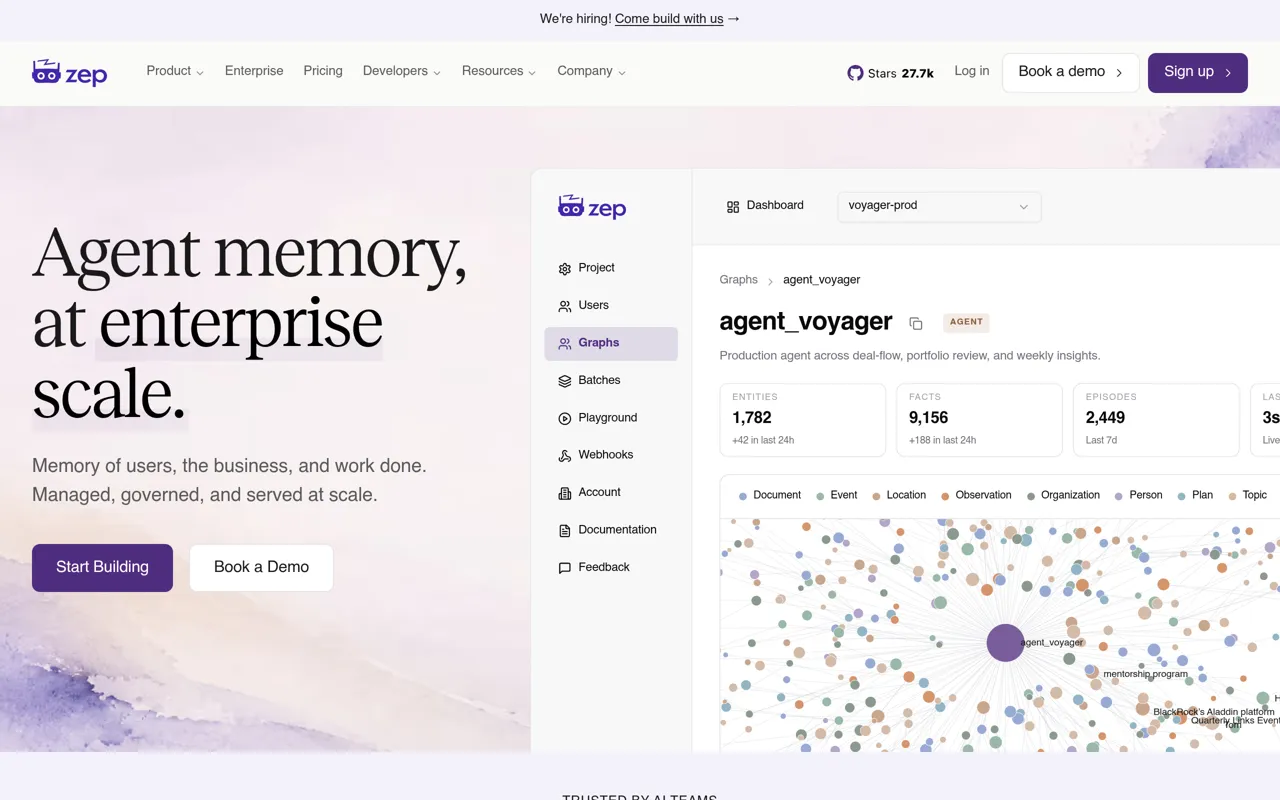Click the Feedback chat bubble icon
The image size is (1280, 800).
565,568
